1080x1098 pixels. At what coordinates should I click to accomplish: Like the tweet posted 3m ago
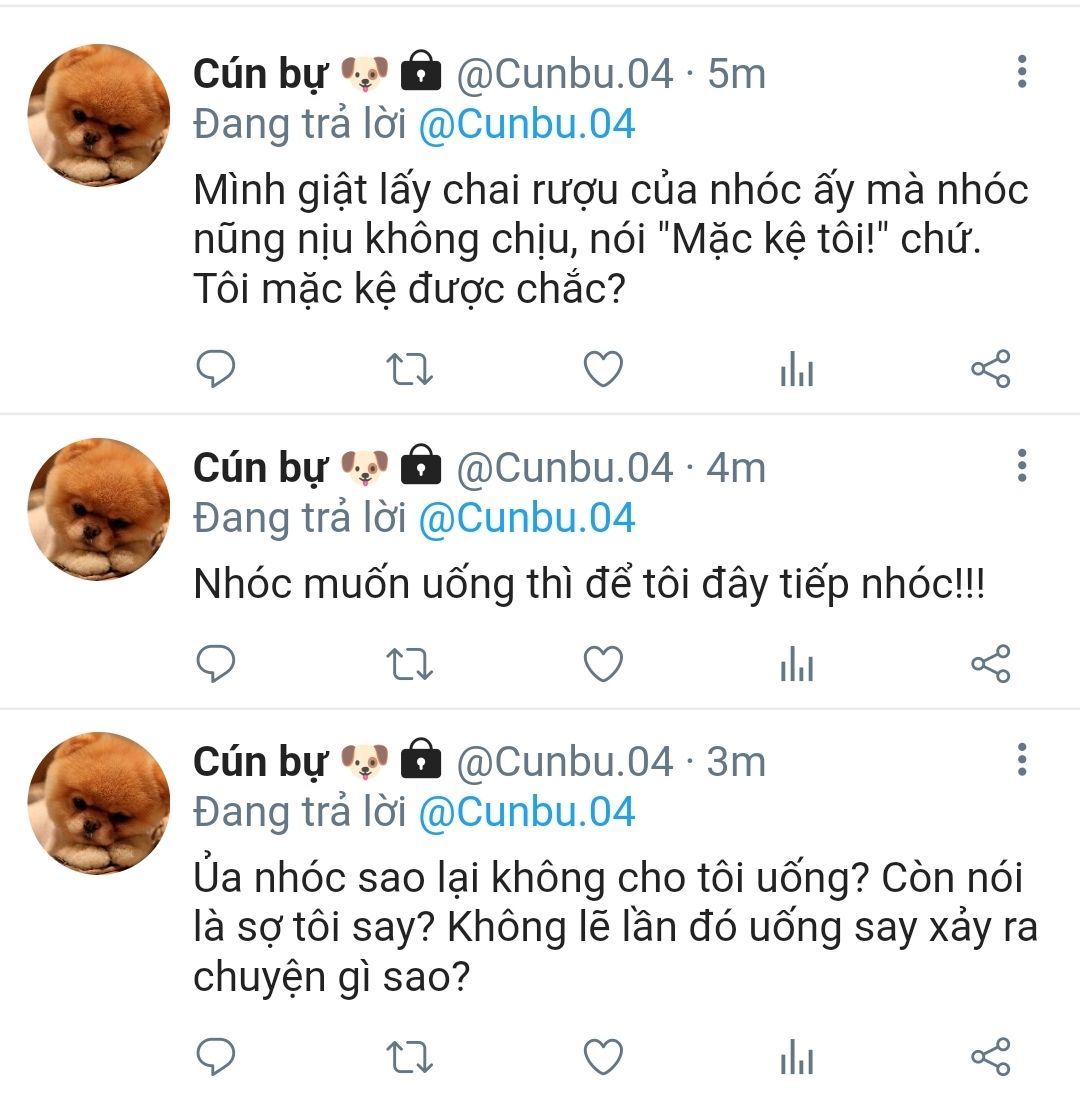click(603, 1056)
